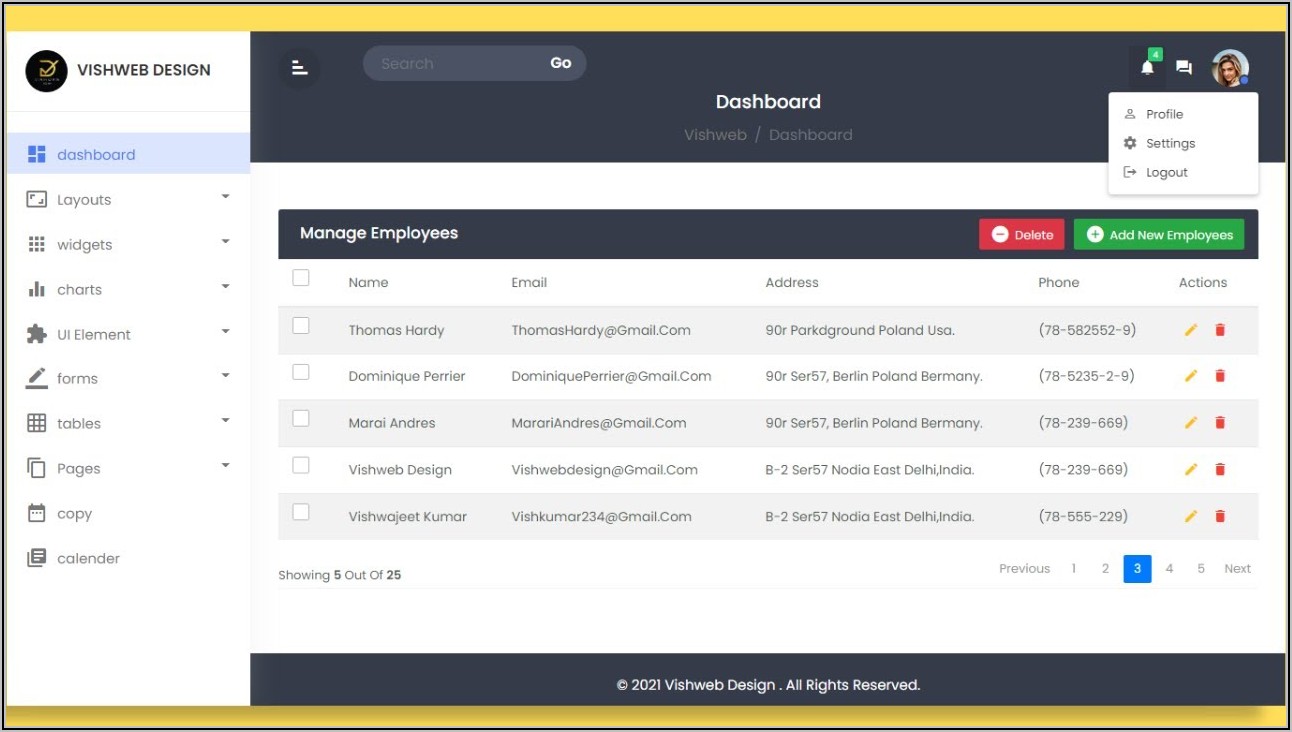The height and width of the screenshot is (732, 1292).
Task: Select the Thomas Hardy row checkbox
Action: click(301, 326)
